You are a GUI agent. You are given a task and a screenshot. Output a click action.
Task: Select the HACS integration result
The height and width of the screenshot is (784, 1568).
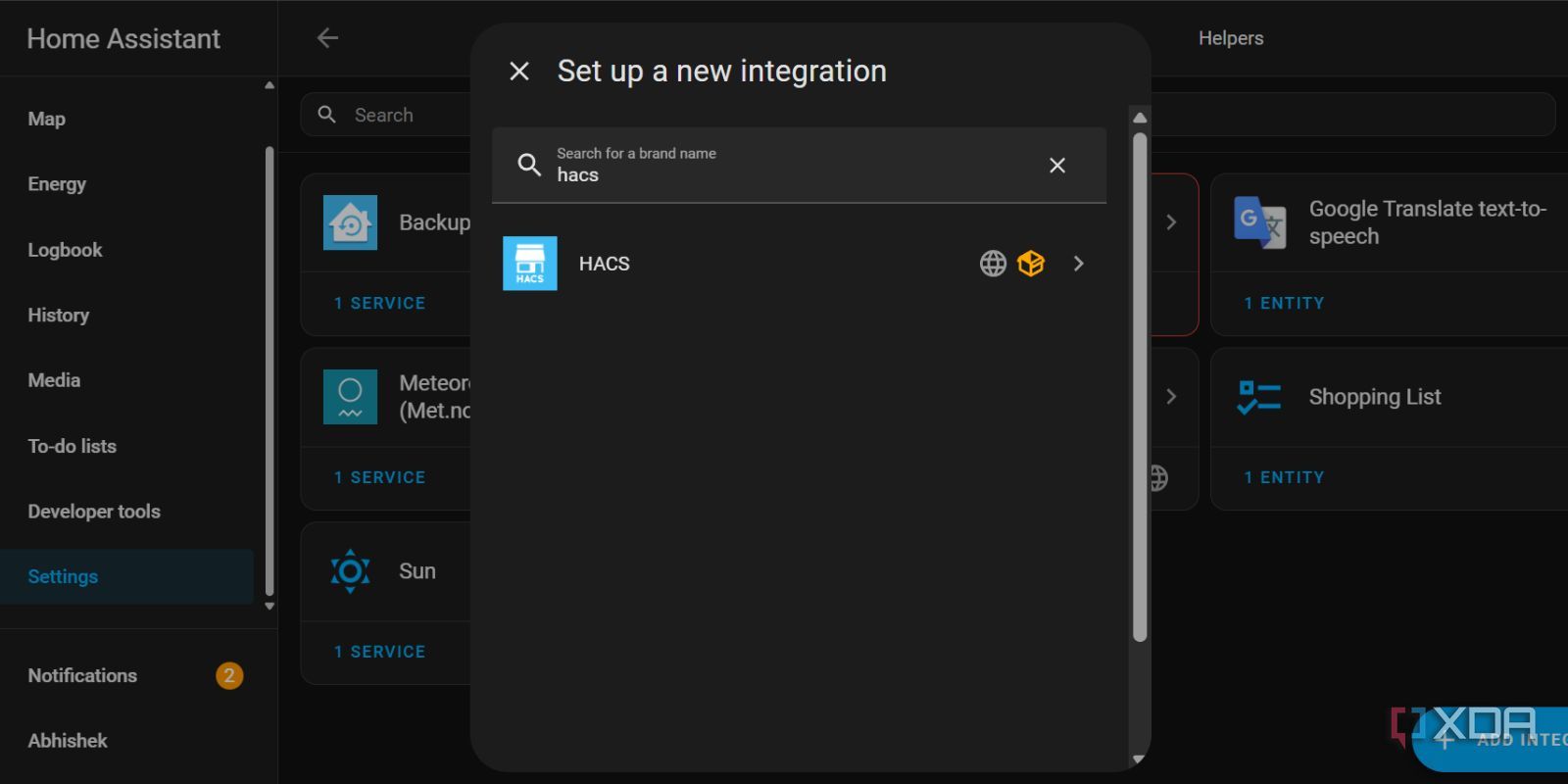click(799, 264)
